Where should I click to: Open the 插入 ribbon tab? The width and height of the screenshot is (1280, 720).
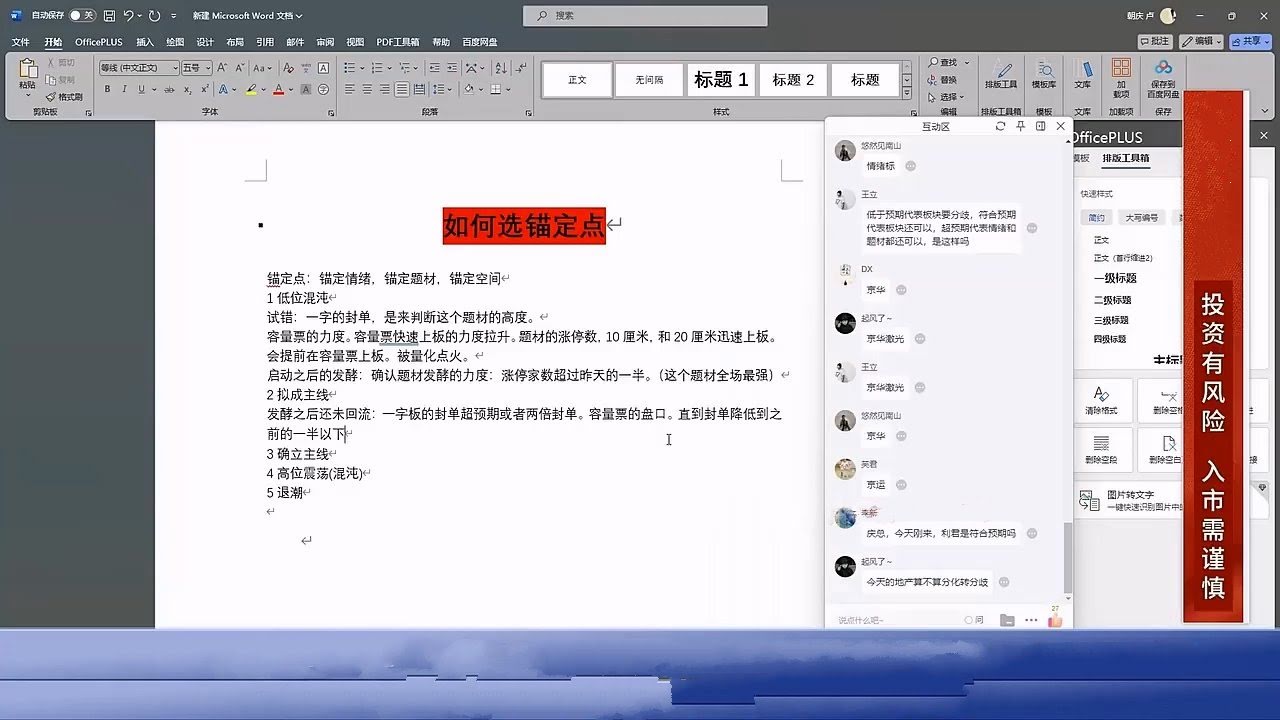click(145, 42)
